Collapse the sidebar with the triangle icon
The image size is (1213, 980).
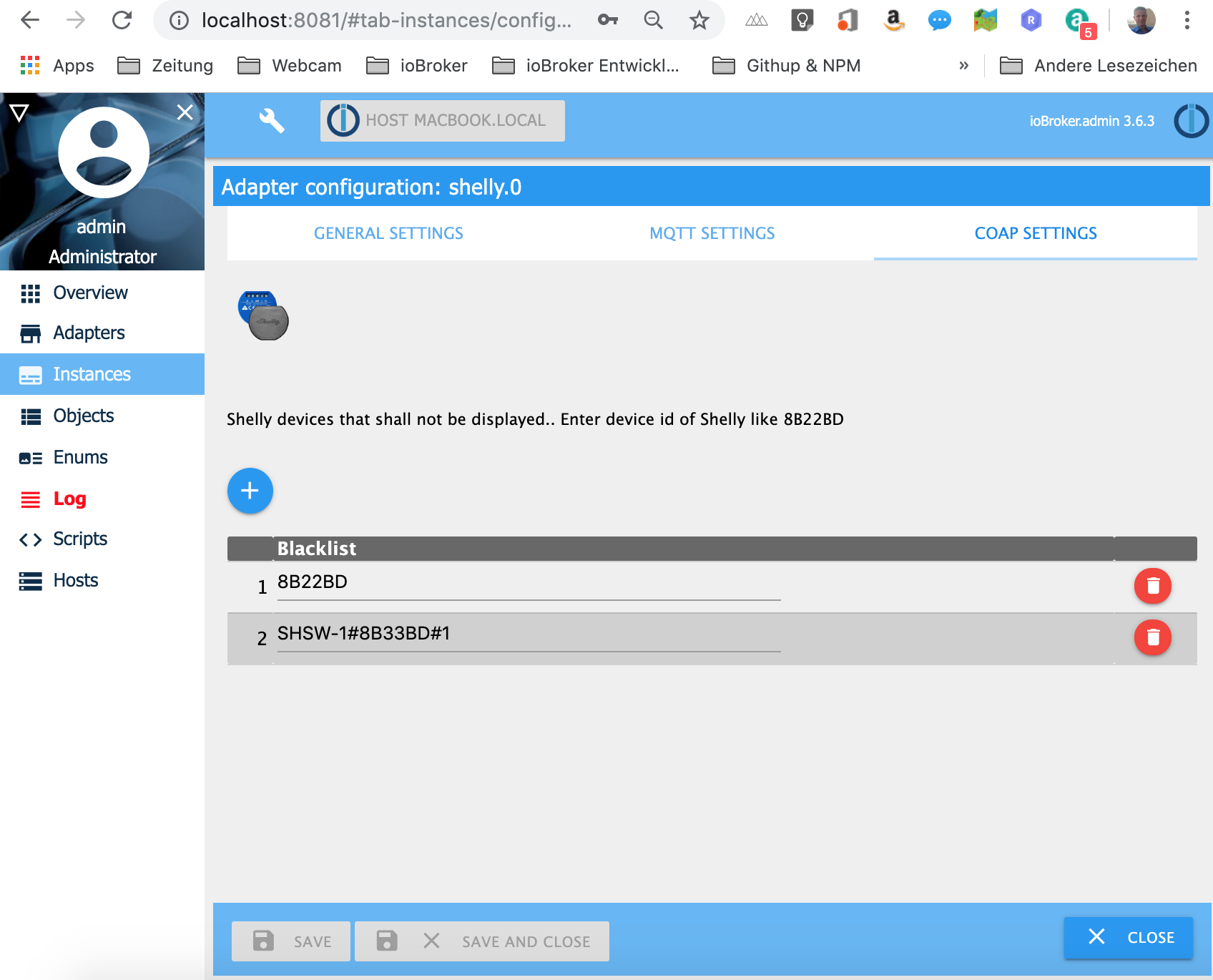click(19, 112)
